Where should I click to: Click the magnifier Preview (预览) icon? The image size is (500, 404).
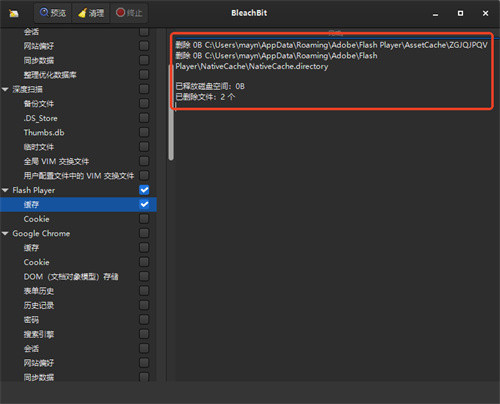44,12
